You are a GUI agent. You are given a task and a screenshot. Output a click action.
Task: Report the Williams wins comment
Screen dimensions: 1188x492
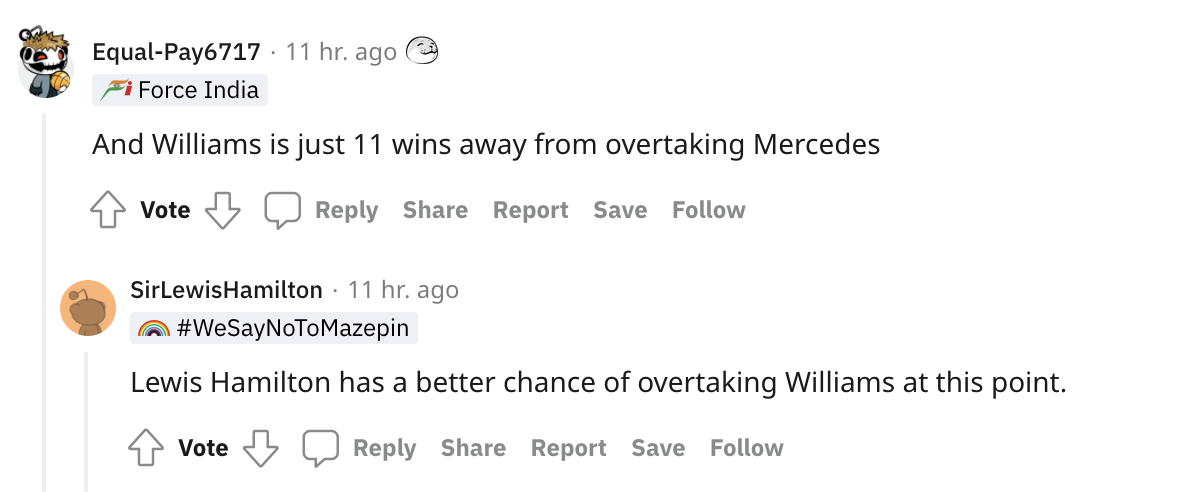(x=530, y=210)
